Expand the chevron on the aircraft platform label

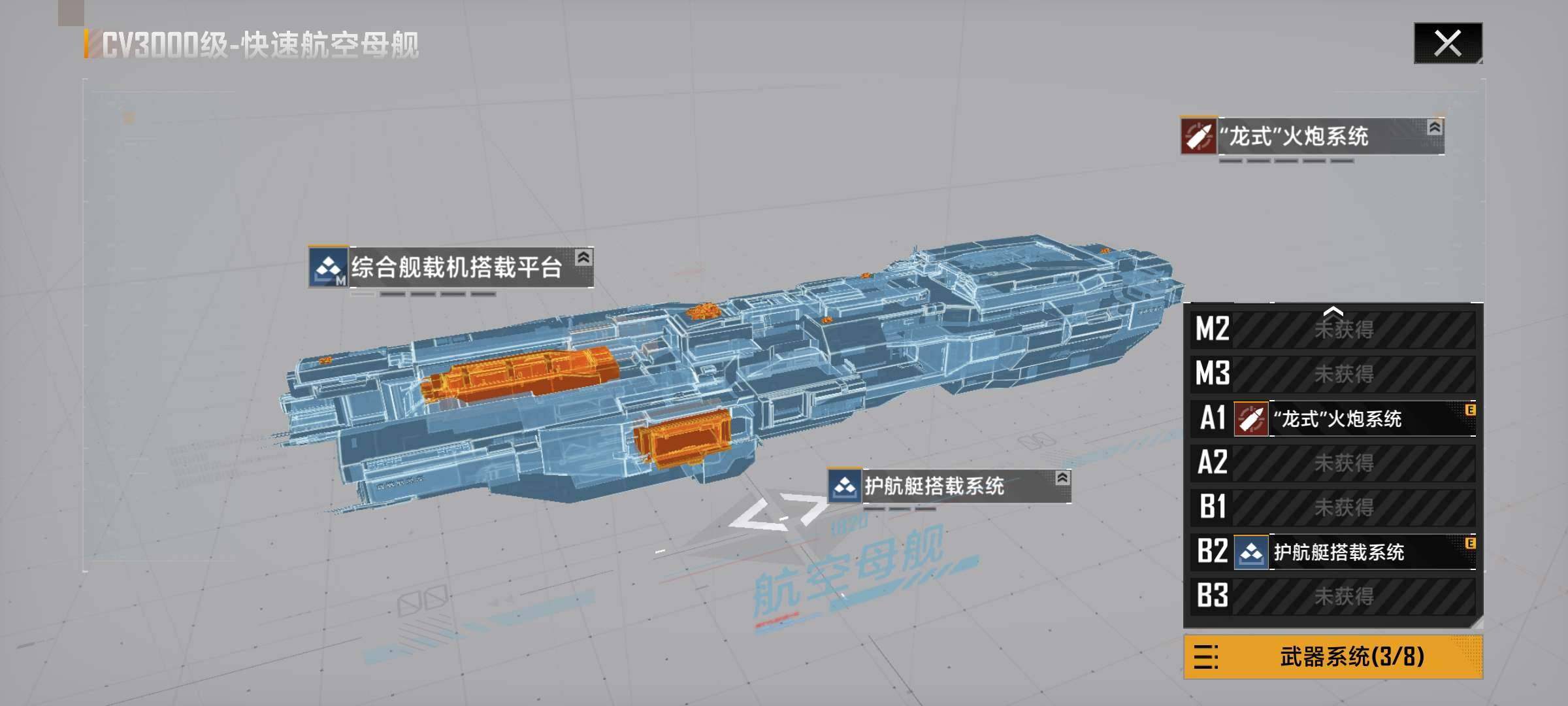(x=583, y=258)
